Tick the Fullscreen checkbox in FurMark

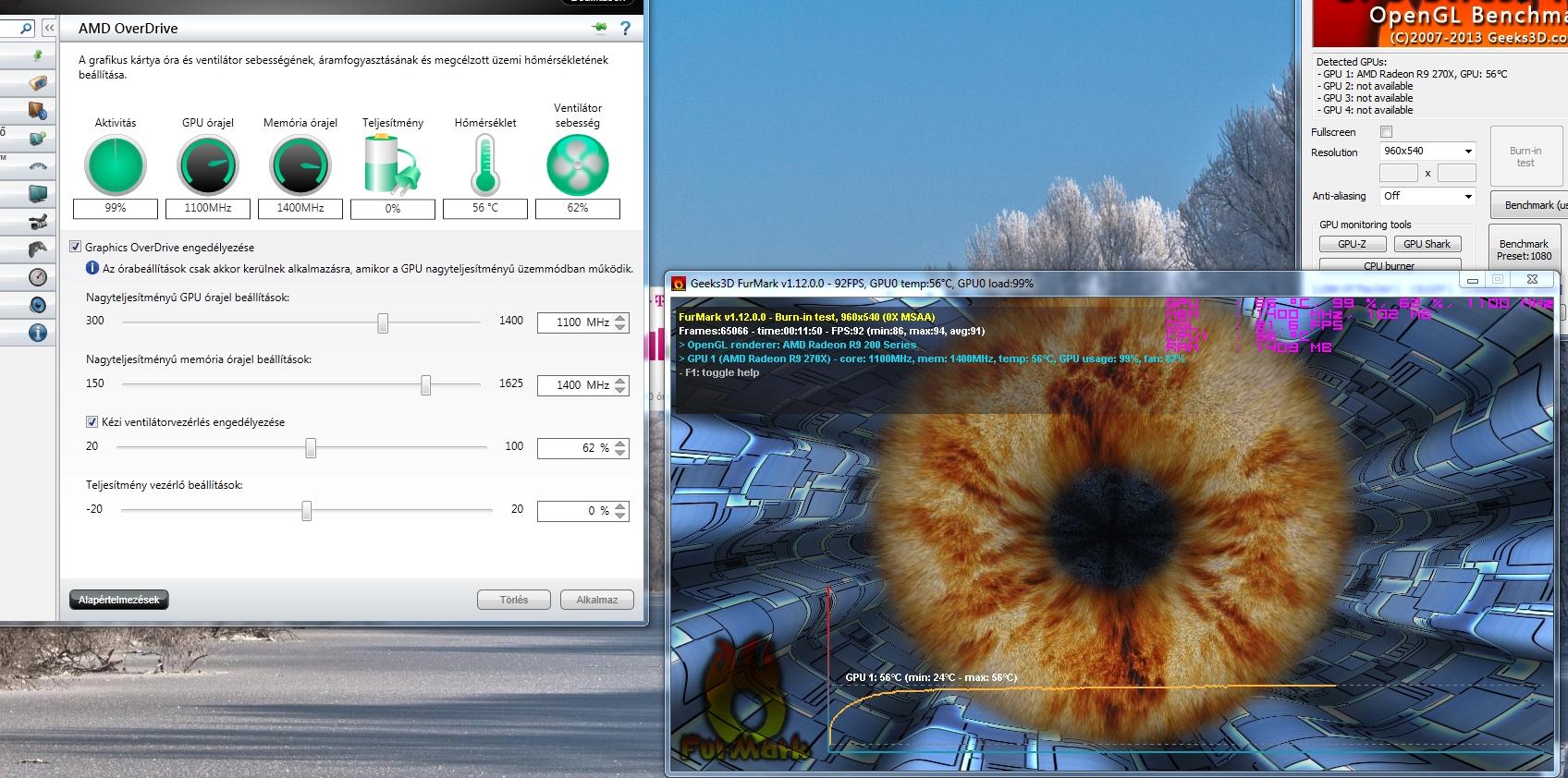[1386, 132]
